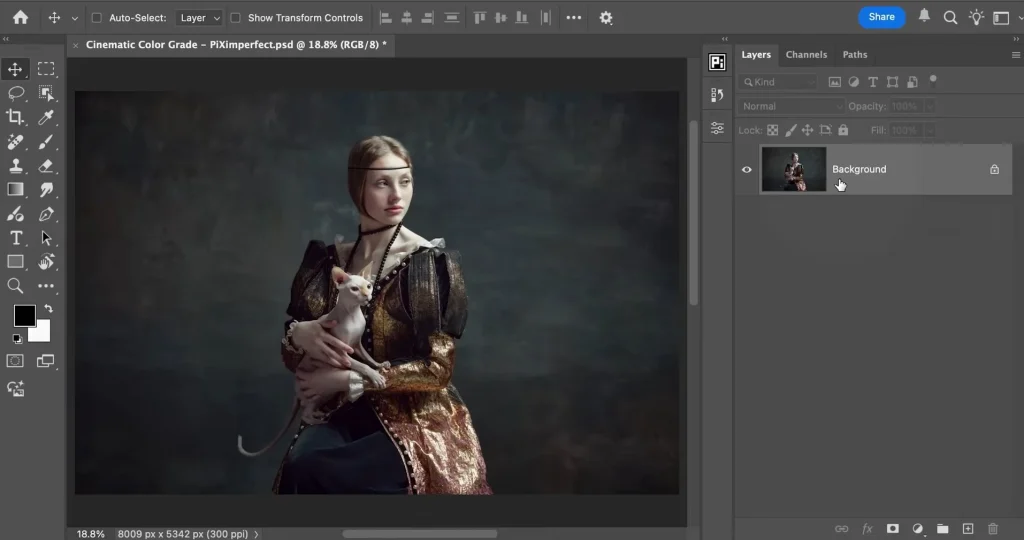
Task: Delete the layer with trash icon
Action: coord(993,528)
